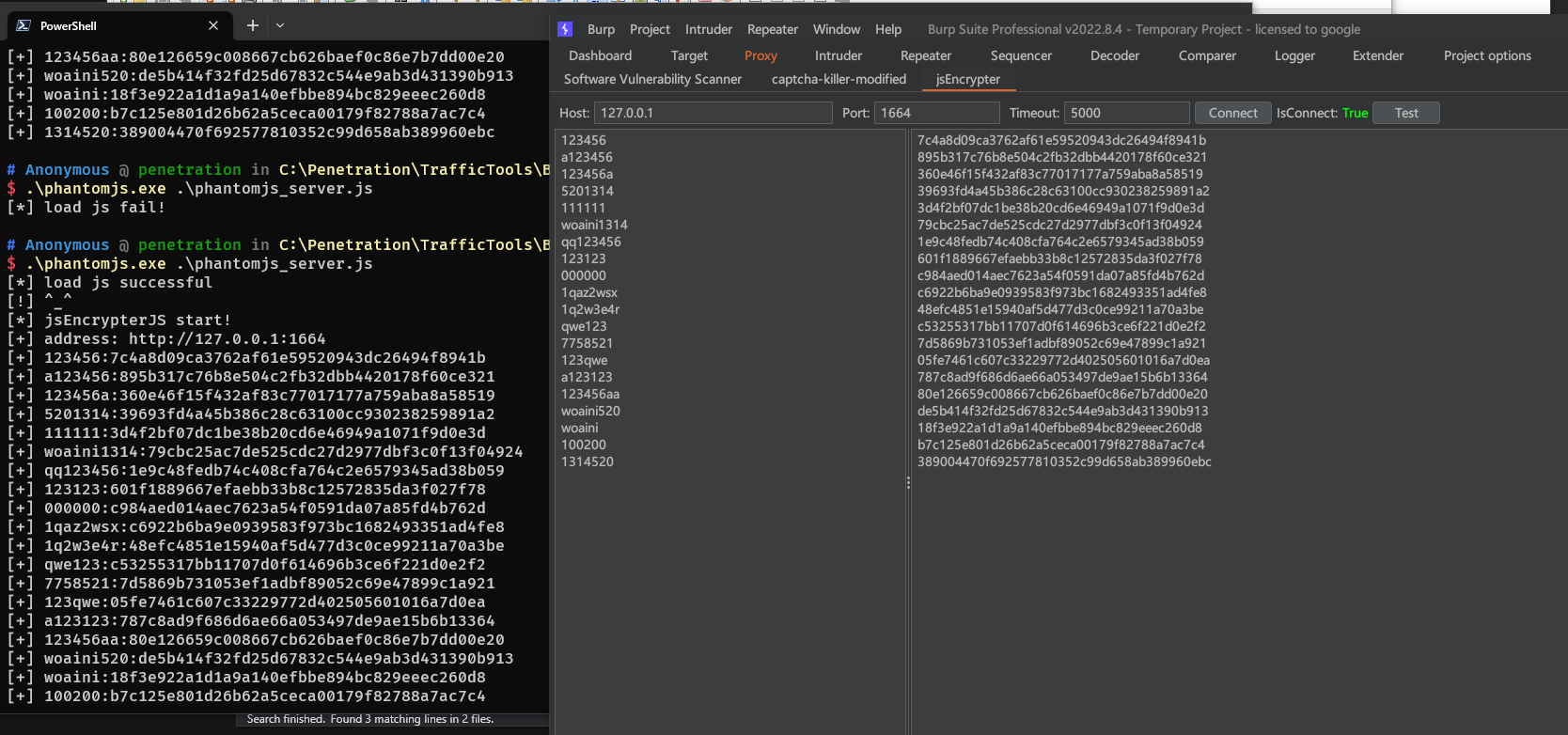This screenshot has height=735, width=1568.
Task: Select '1qaz2wsx' in the Burp payload list
Action: point(589,292)
